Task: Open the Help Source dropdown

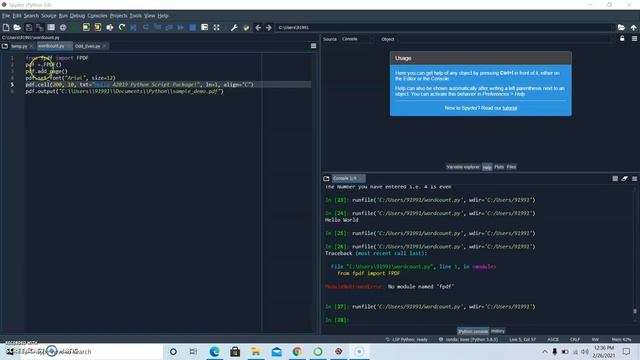Action: pos(357,39)
